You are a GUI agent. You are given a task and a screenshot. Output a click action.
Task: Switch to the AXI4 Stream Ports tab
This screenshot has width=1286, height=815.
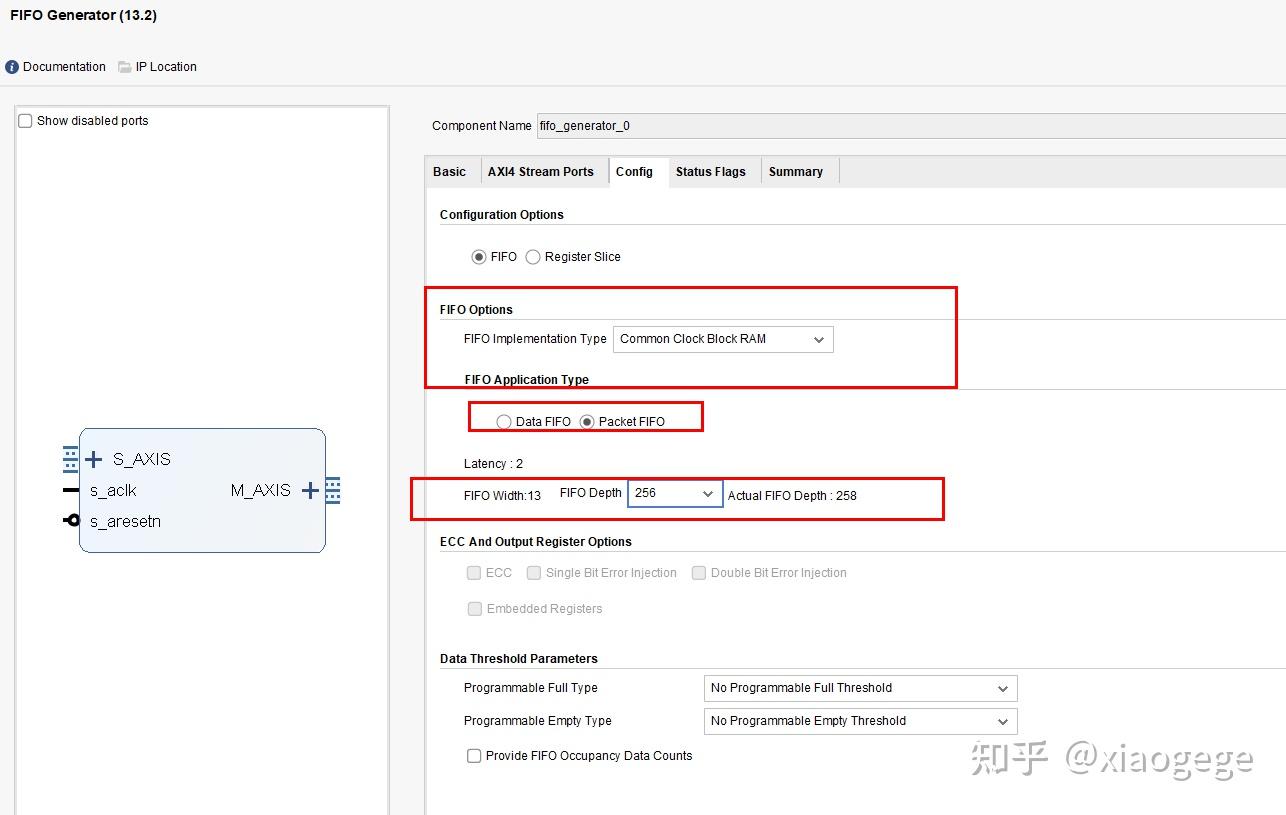click(x=541, y=172)
